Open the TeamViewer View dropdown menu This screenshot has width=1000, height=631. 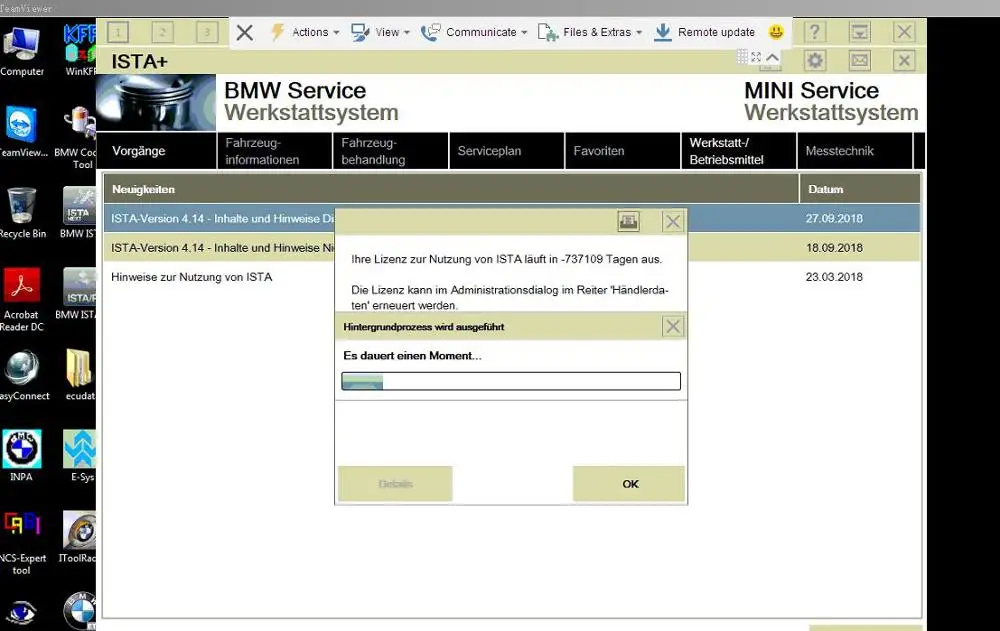[x=381, y=32]
